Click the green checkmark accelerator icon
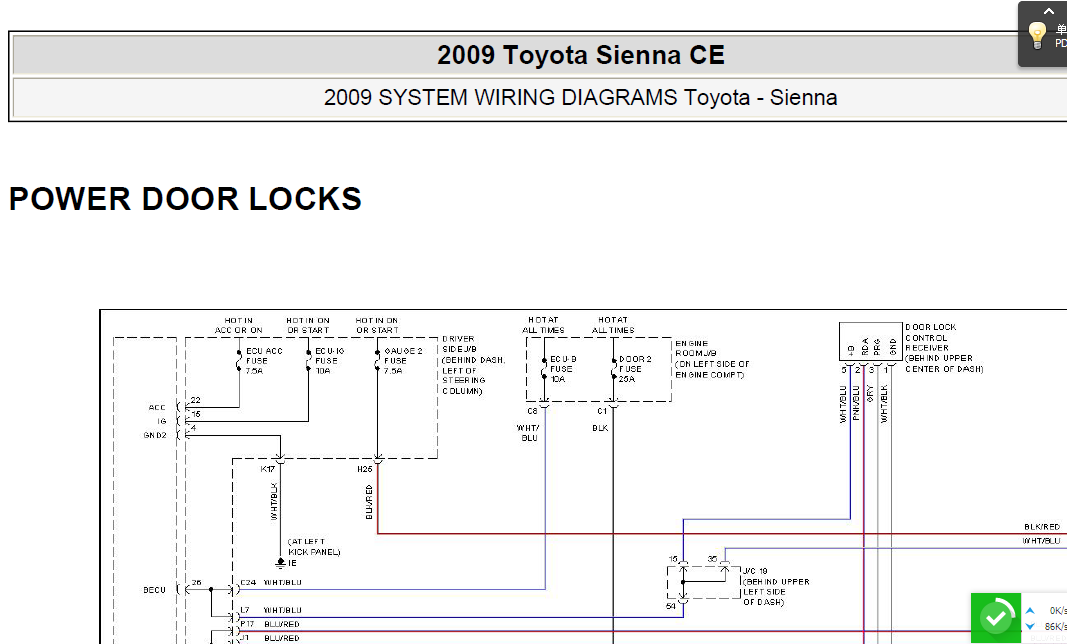 click(996, 617)
